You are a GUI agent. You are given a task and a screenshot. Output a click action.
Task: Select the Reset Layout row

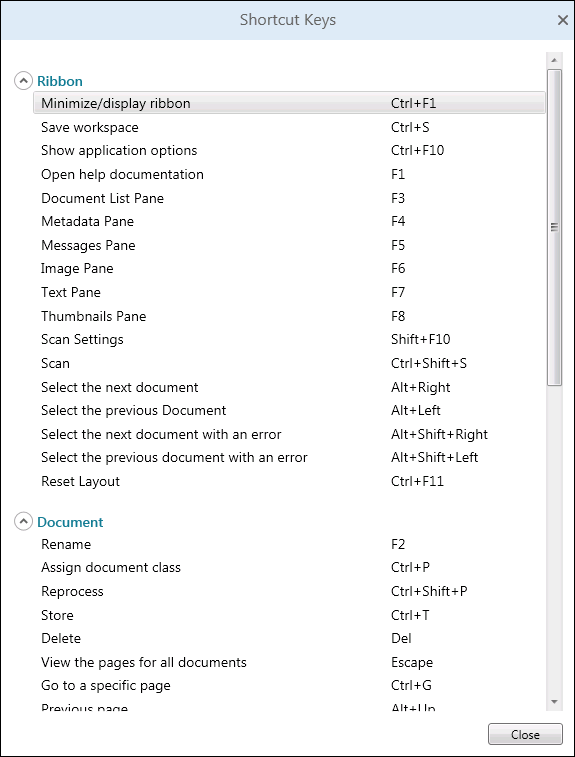(x=289, y=481)
